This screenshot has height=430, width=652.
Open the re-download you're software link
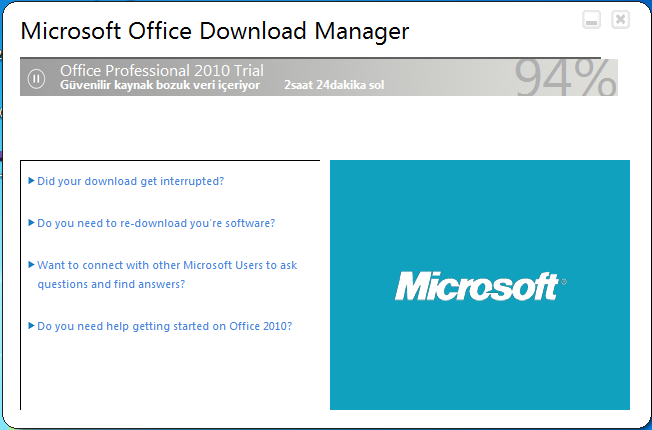(155, 223)
